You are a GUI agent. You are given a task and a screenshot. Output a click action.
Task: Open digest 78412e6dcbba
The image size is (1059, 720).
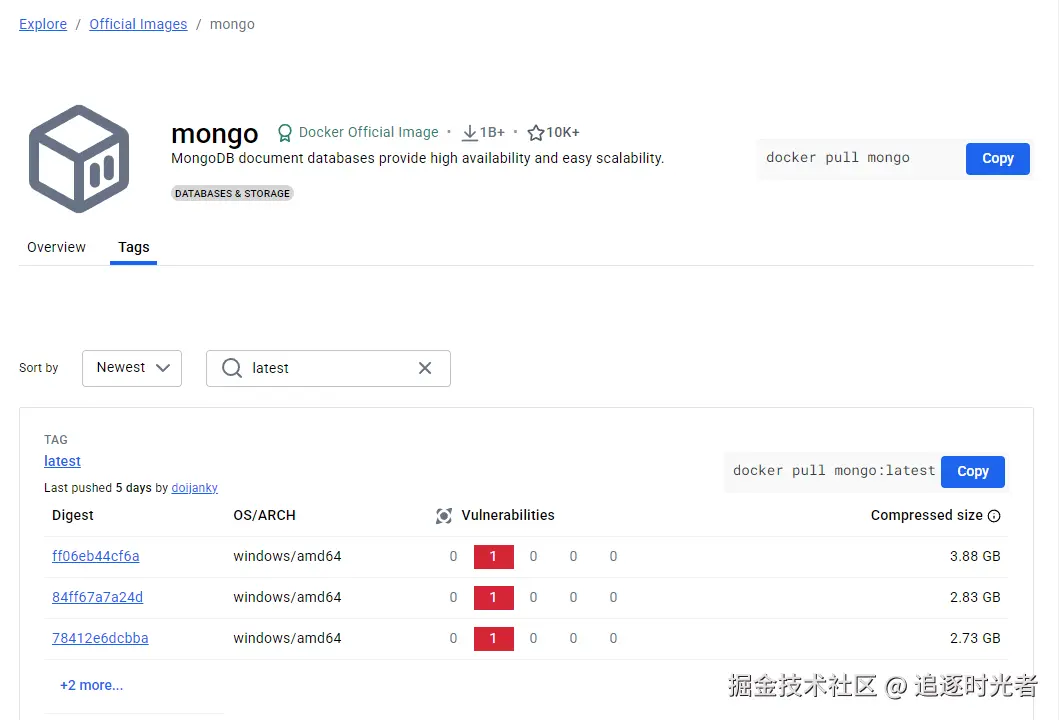[x=100, y=638]
